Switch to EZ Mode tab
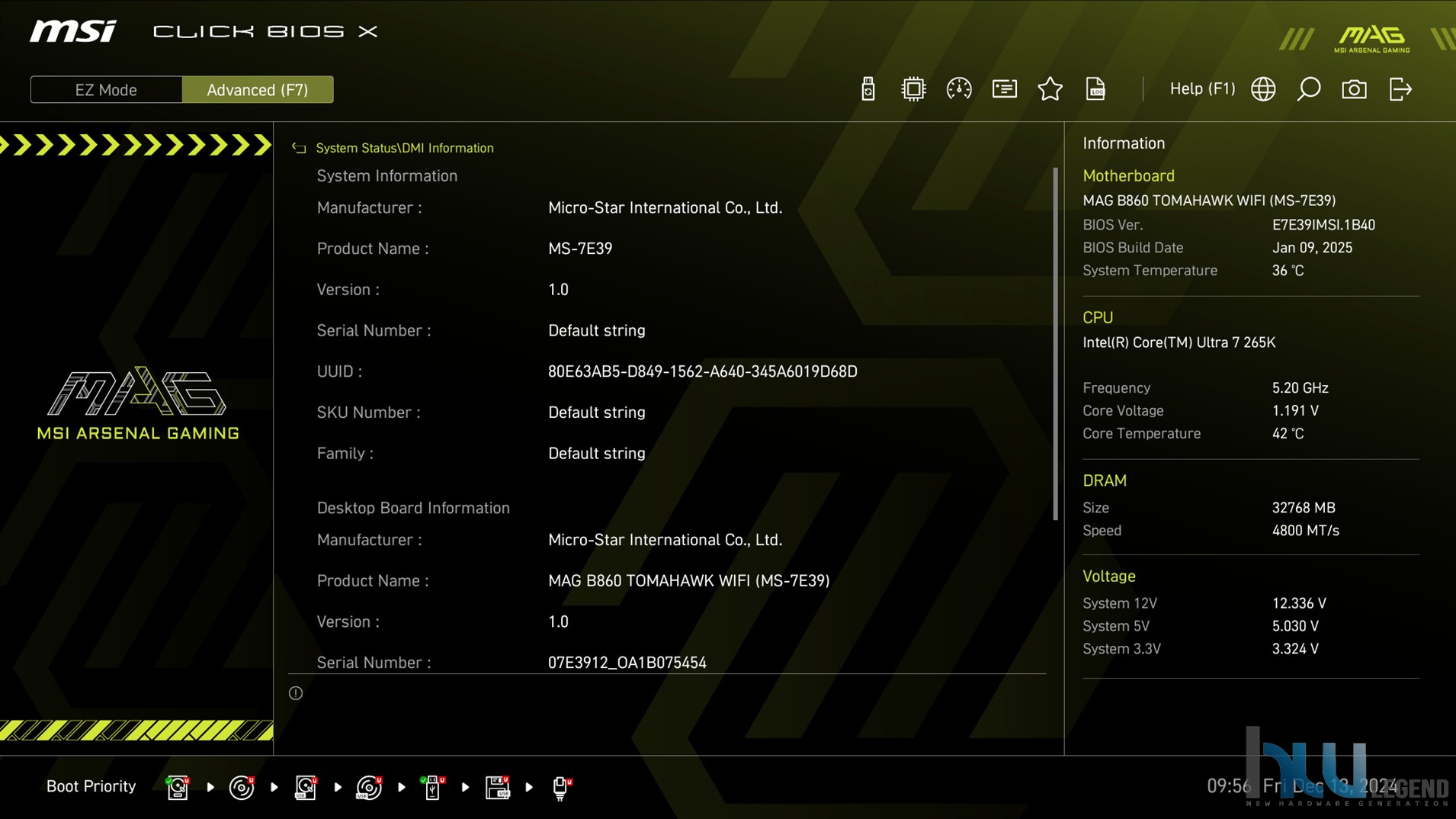This screenshot has width=1456, height=819. [x=106, y=90]
